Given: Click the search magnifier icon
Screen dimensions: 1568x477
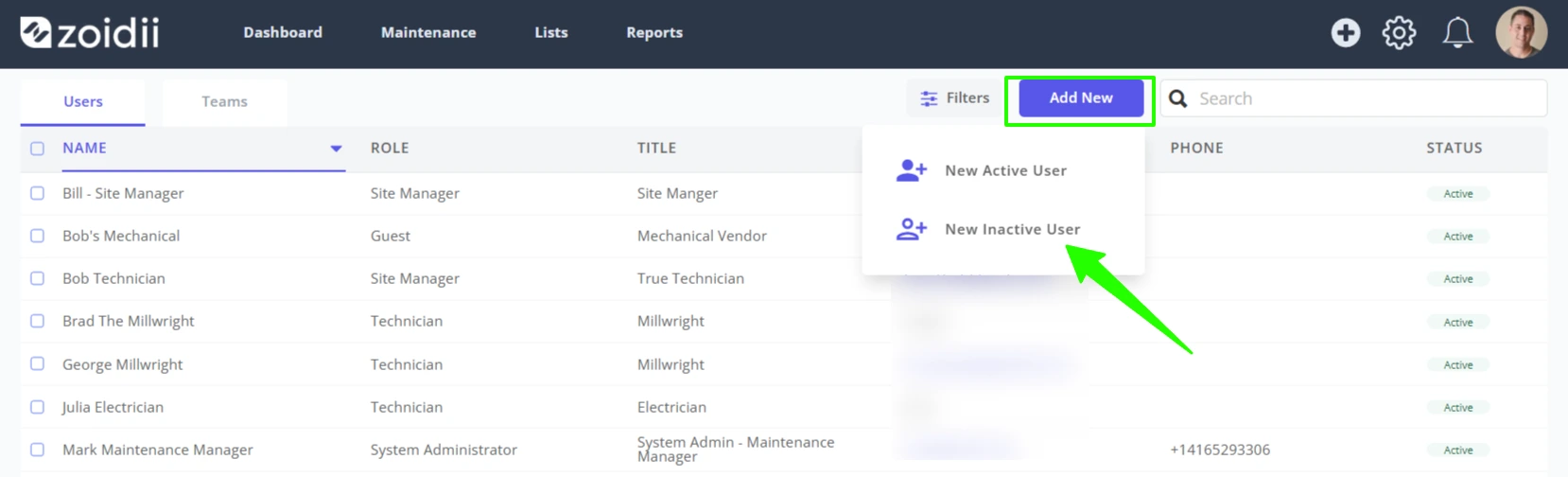Looking at the screenshot, I should 1177,98.
